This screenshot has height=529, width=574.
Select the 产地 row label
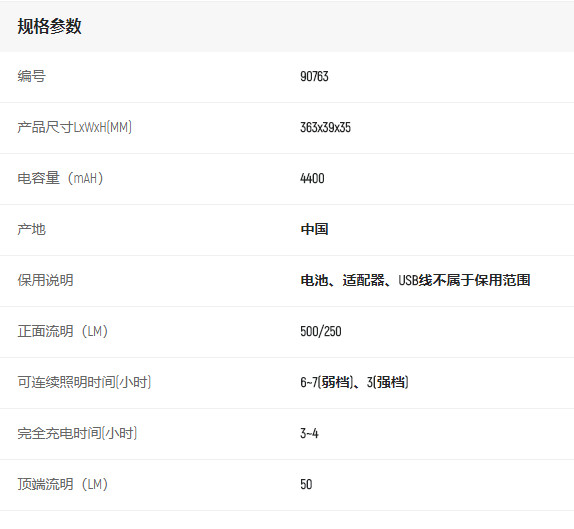(x=31, y=229)
